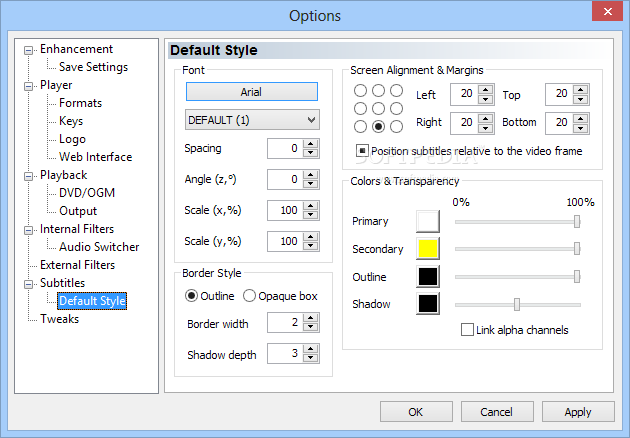This screenshot has height=438, width=630.
Task: Go to the Tweaks settings page
Action: (x=59, y=319)
